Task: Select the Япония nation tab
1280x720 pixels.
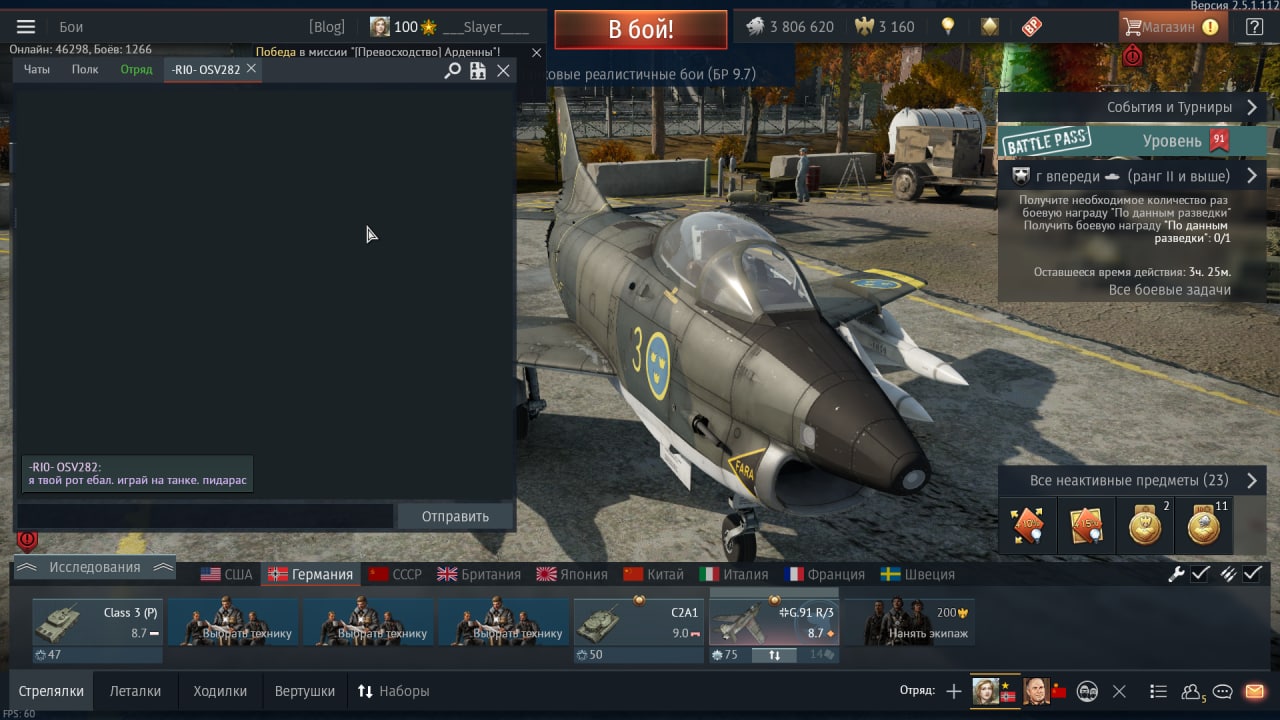Action: click(572, 574)
